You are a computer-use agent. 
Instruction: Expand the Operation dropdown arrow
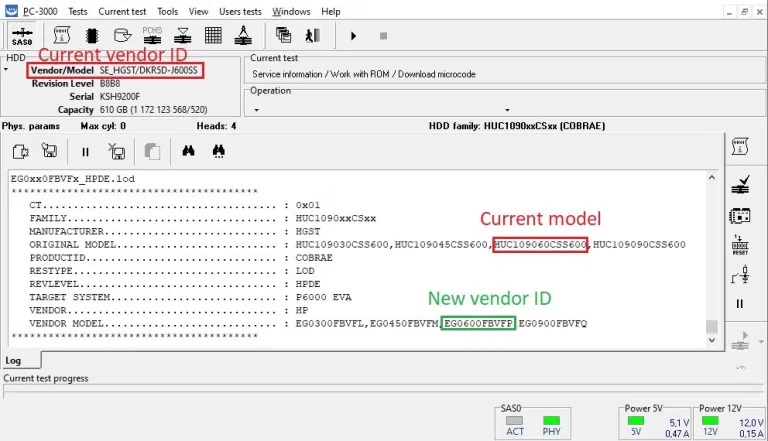pyautogui.click(x=256, y=110)
